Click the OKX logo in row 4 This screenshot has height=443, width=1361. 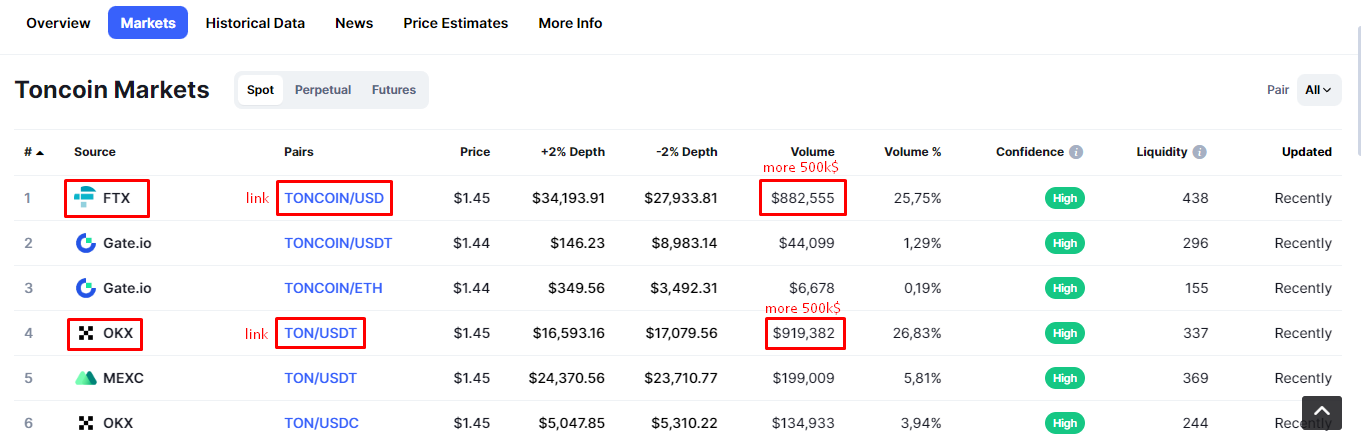[x=86, y=333]
